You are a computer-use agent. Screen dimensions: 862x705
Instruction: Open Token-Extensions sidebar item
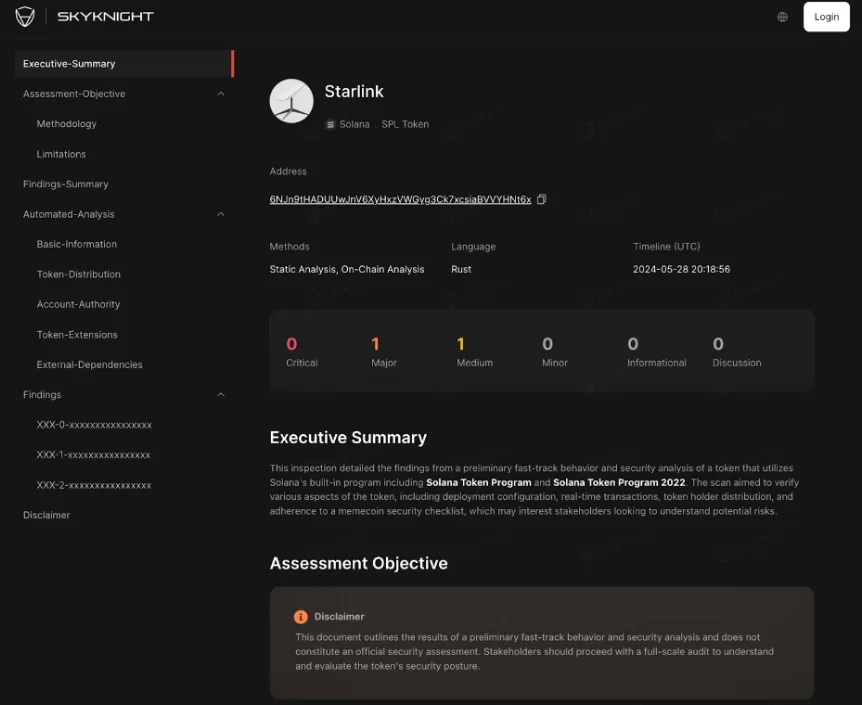pos(77,334)
